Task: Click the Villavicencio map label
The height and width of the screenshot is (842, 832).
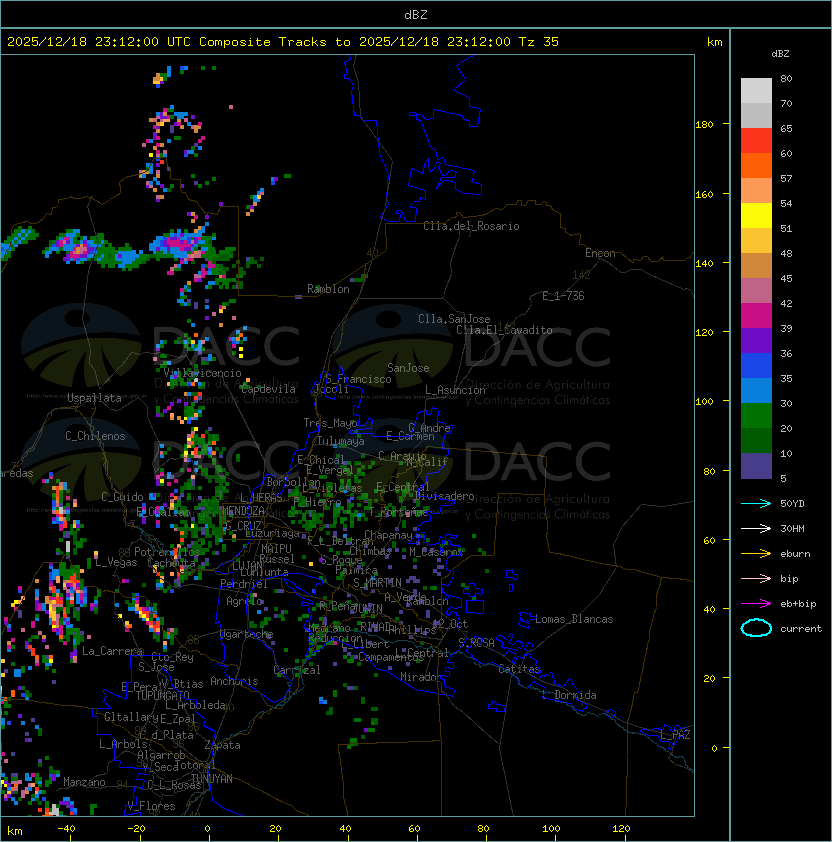Action: (x=202, y=373)
